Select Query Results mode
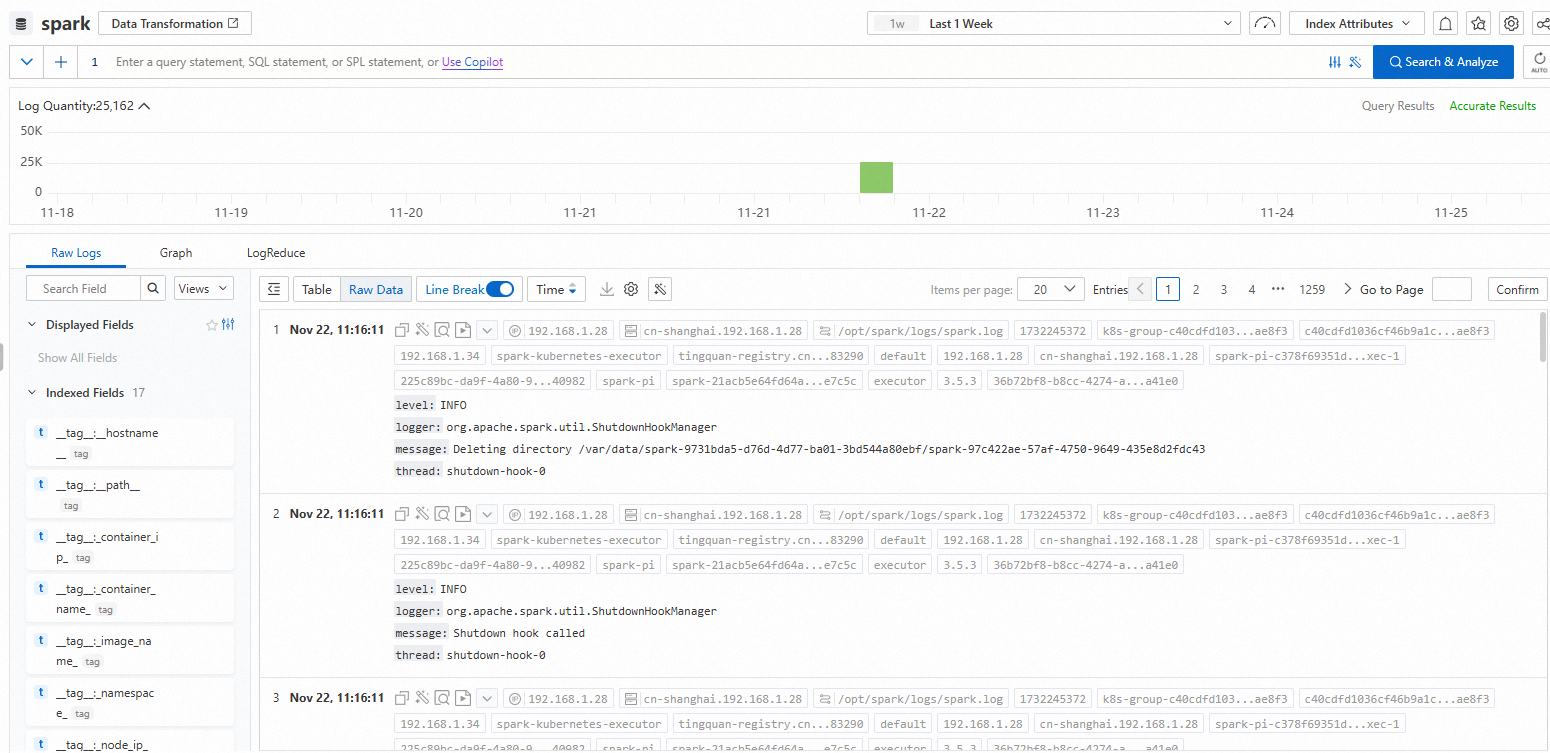 (1398, 106)
